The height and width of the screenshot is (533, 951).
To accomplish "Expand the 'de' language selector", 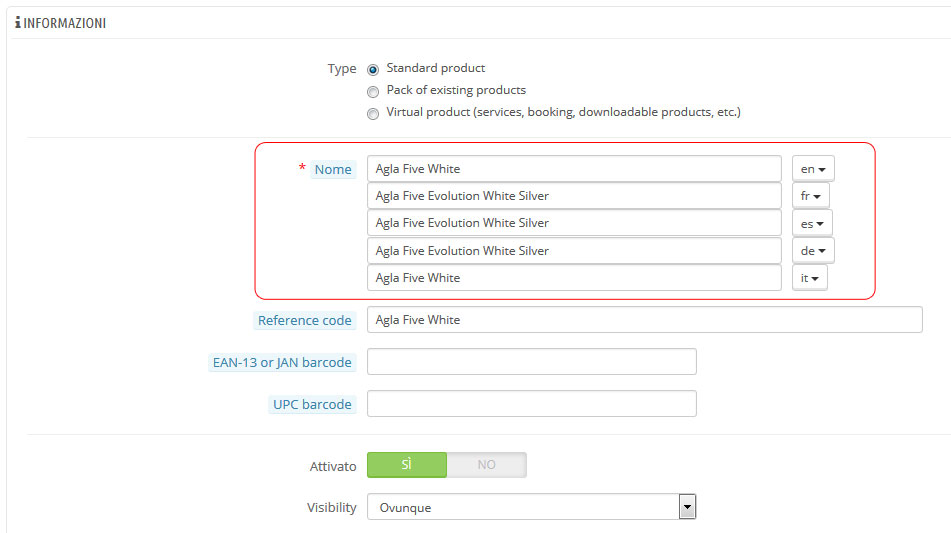I will pos(813,251).
